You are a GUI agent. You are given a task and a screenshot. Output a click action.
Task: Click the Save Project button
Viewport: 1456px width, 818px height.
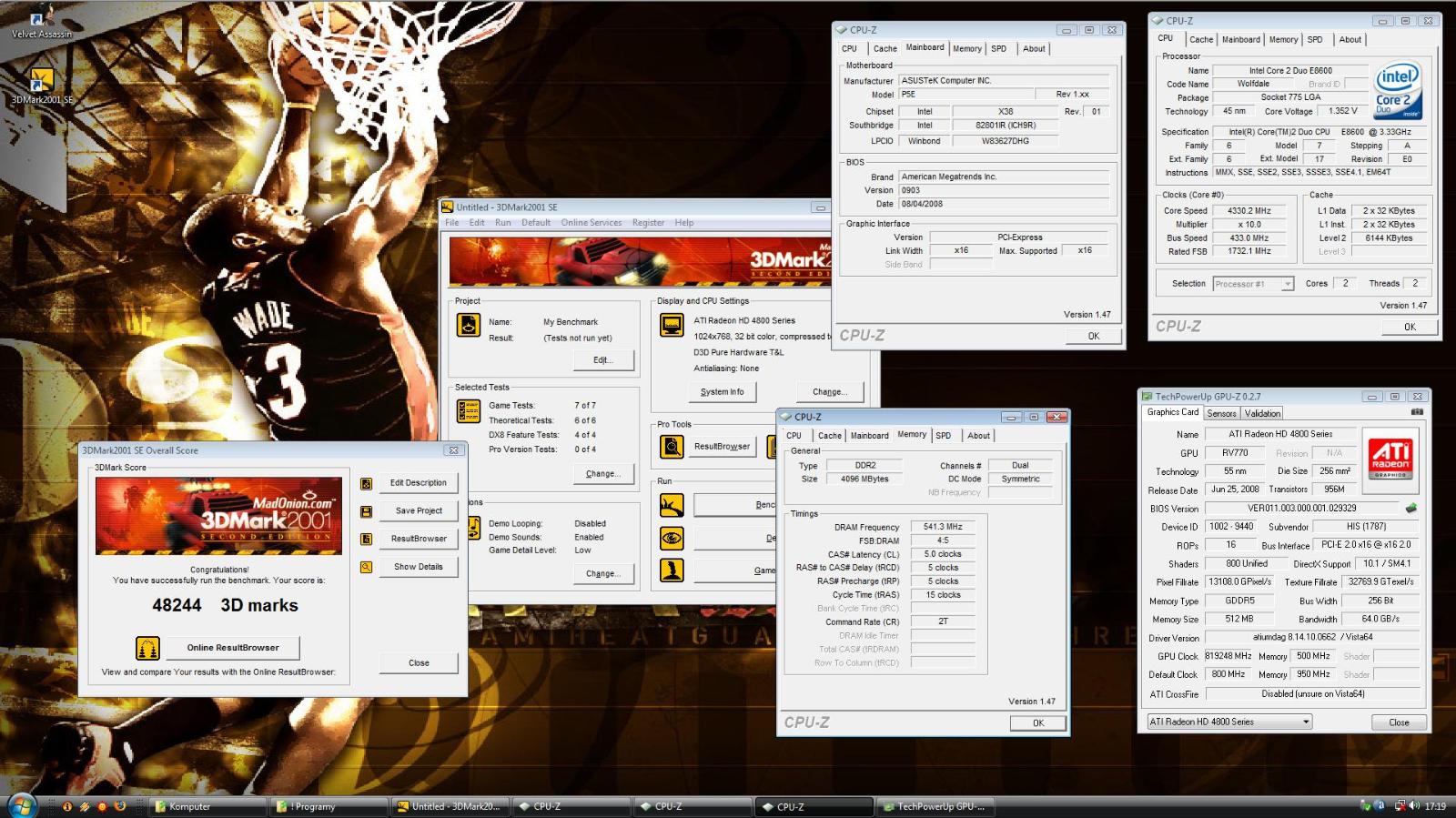419,511
